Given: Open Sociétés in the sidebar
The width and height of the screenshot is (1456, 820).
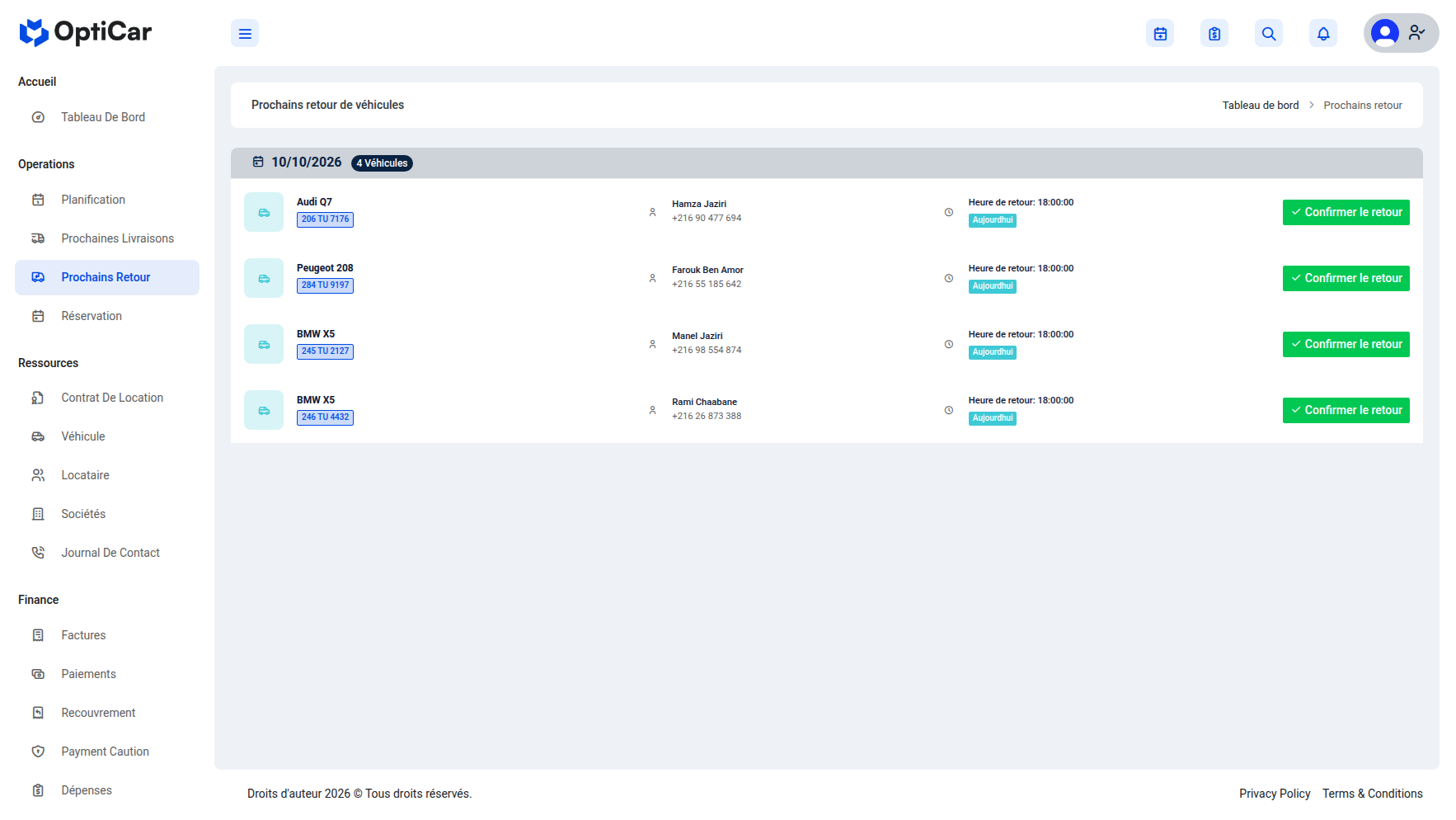Looking at the screenshot, I should pos(107,514).
